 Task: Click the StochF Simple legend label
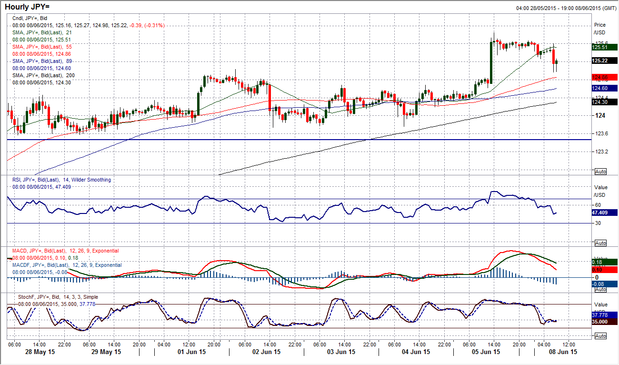pos(58,297)
